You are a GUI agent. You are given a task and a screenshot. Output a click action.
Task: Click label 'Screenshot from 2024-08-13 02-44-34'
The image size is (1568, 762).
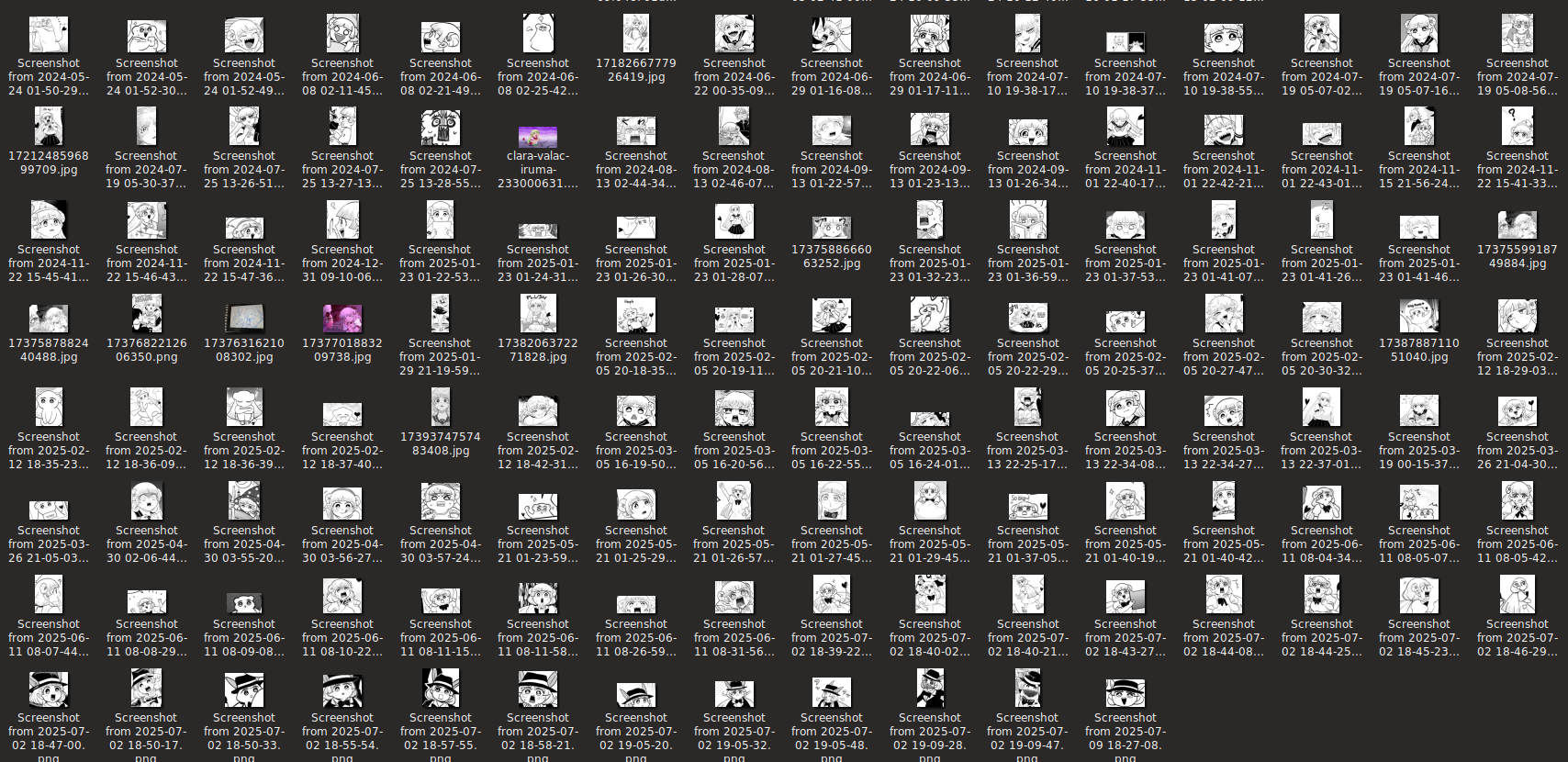(x=636, y=170)
